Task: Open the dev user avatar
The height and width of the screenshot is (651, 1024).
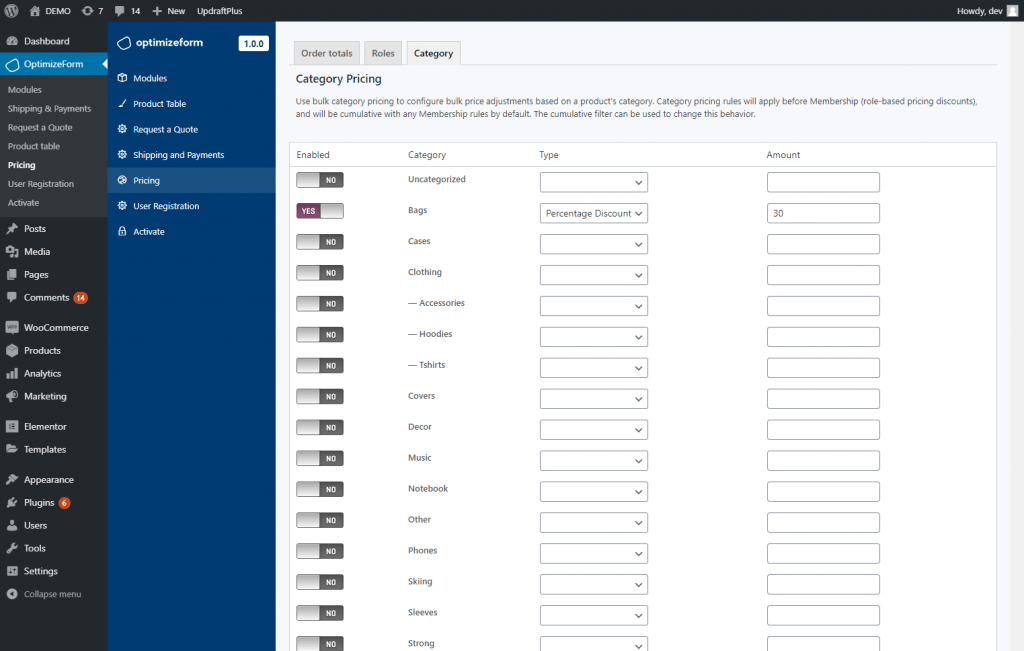Action: [x=1012, y=10]
